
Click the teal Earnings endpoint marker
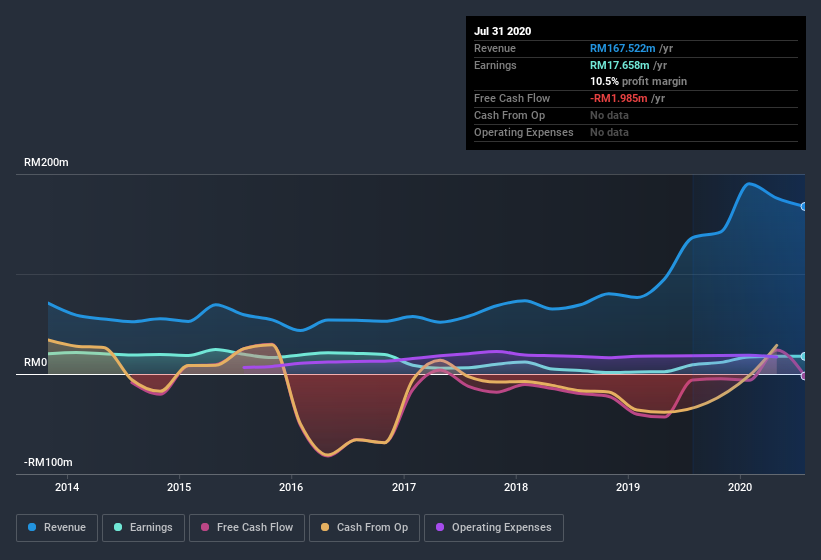coord(804,356)
